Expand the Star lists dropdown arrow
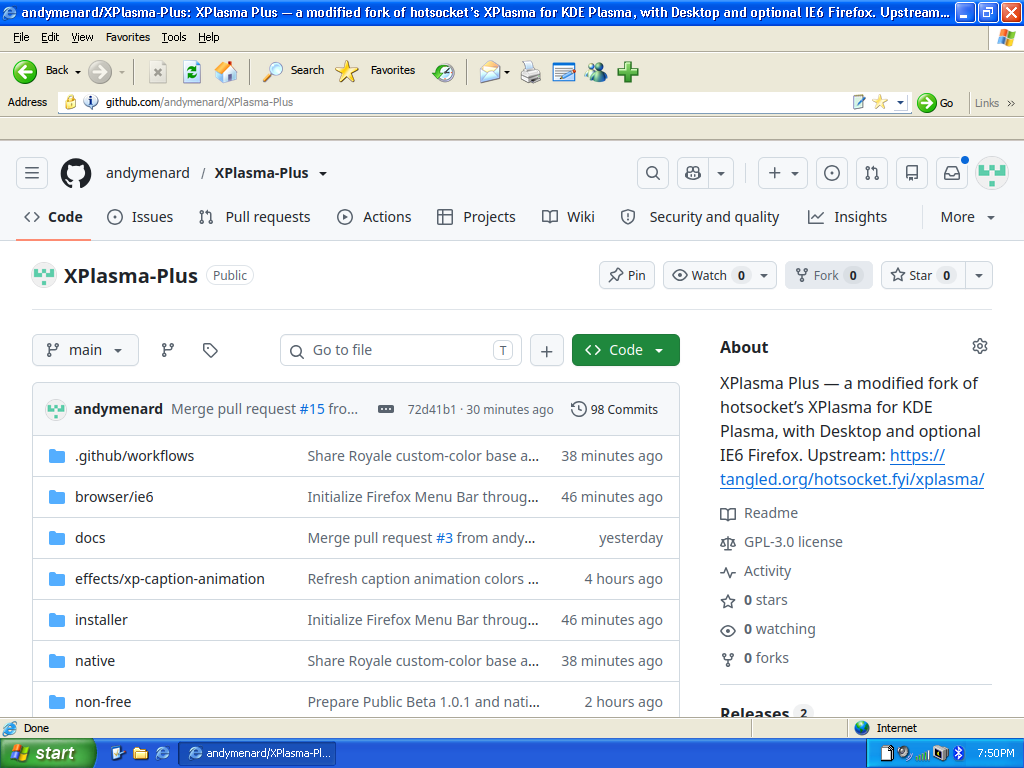This screenshot has height=768, width=1024. click(x=979, y=276)
